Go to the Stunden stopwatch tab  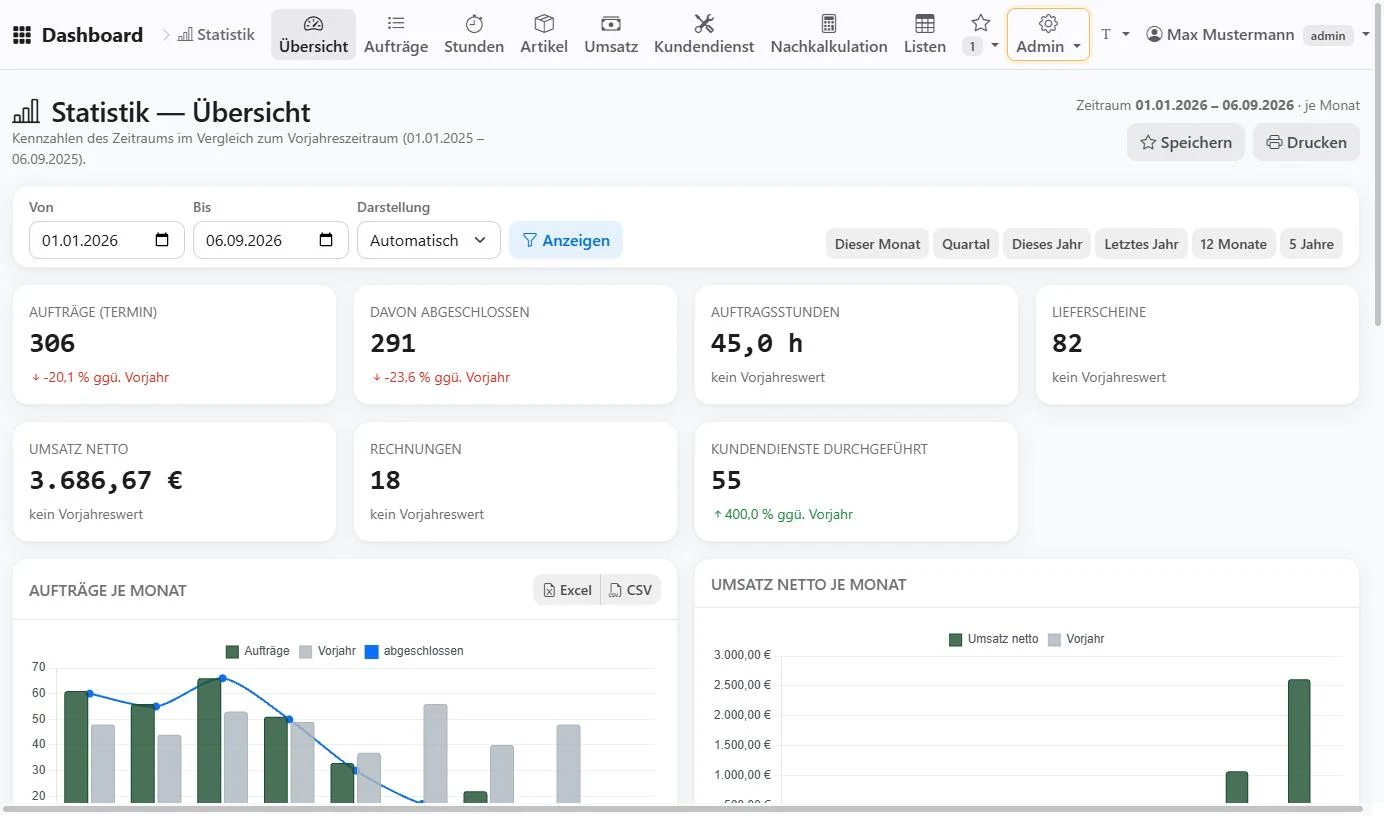click(x=474, y=35)
